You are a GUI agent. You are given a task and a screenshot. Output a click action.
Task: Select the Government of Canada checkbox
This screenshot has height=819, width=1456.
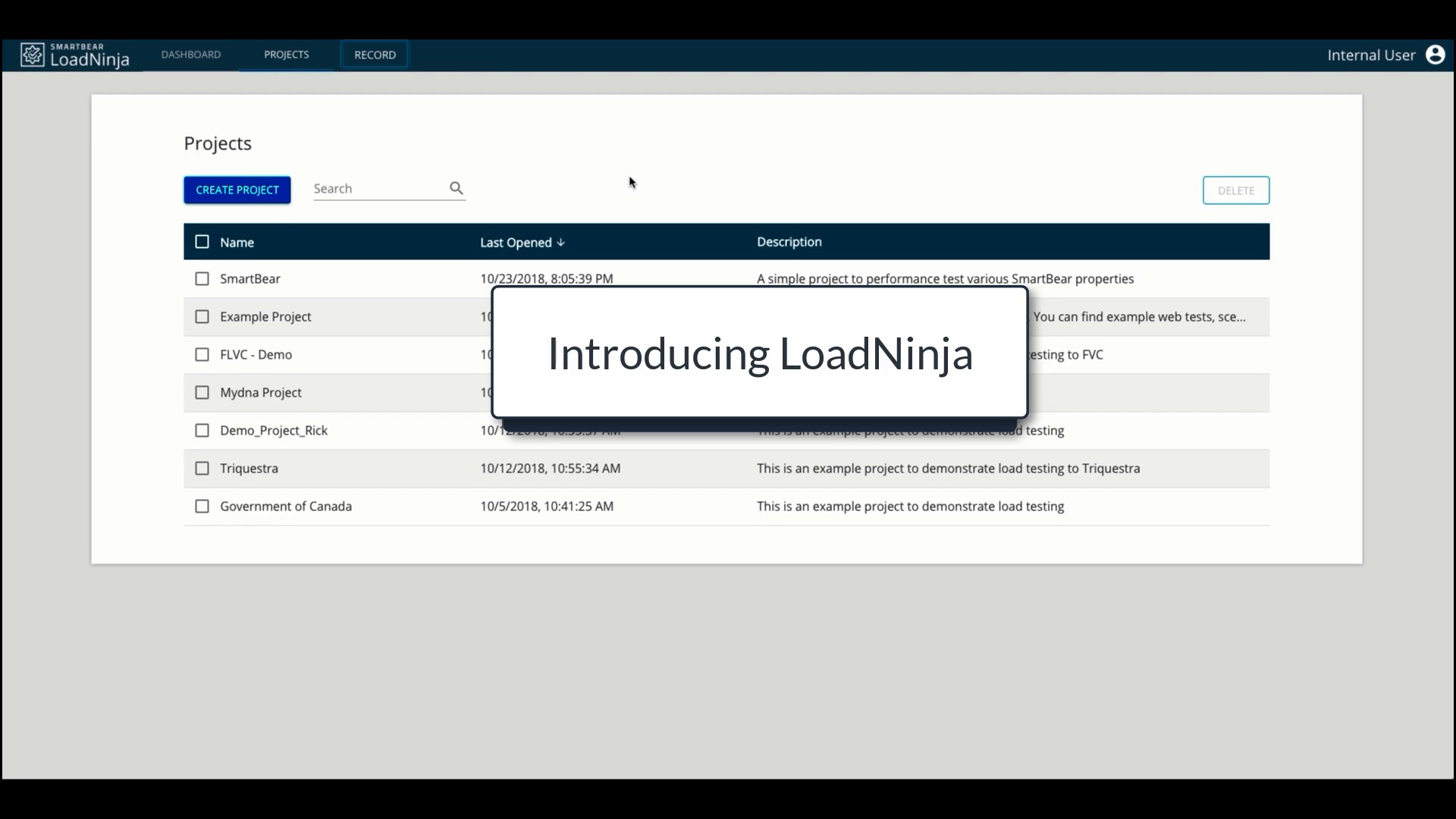[202, 507]
